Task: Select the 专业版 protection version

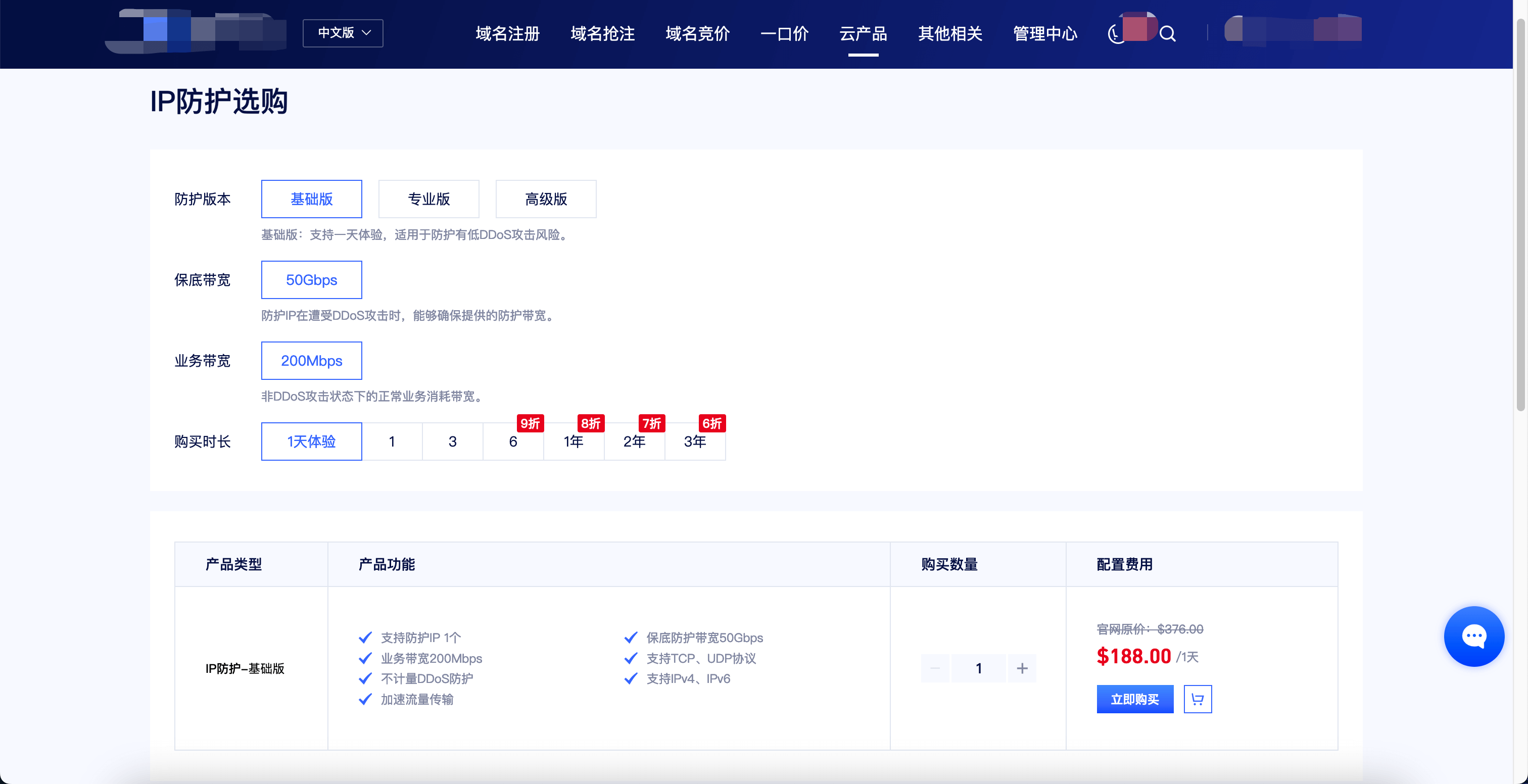Action: click(428, 199)
